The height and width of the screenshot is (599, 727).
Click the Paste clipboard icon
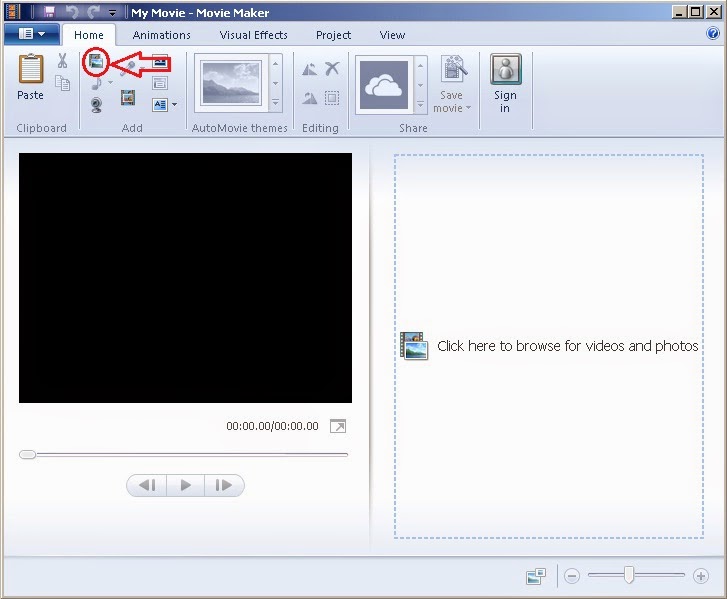[x=31, y=69]
